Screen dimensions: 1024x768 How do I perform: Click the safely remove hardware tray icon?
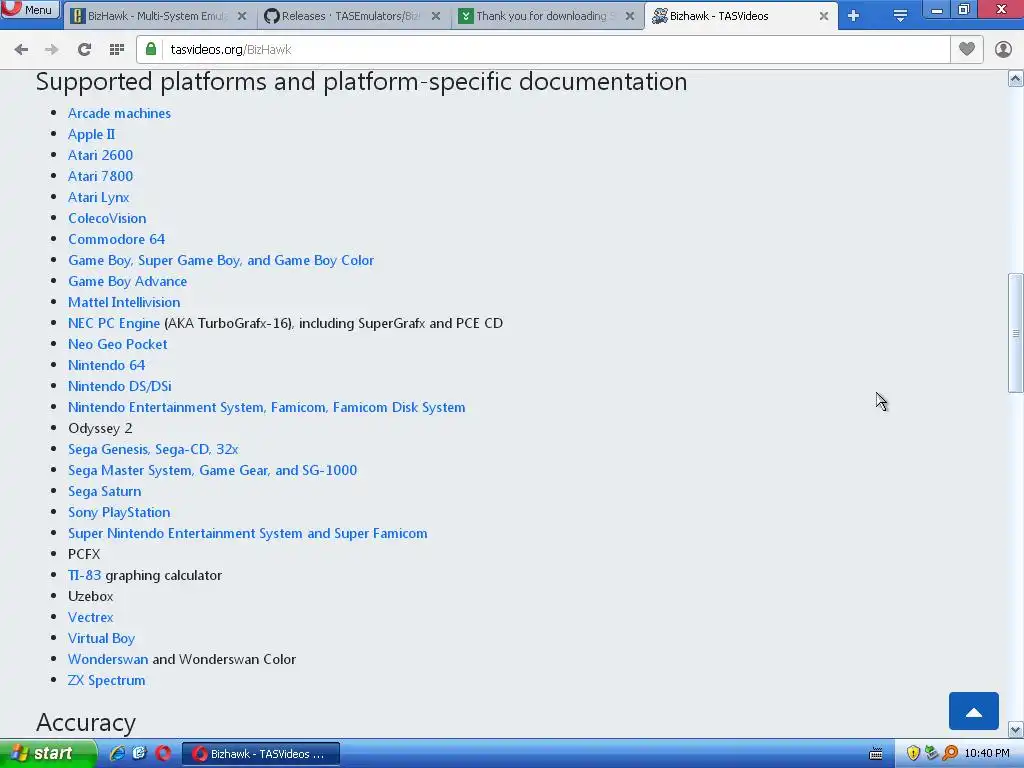point(931,754)
